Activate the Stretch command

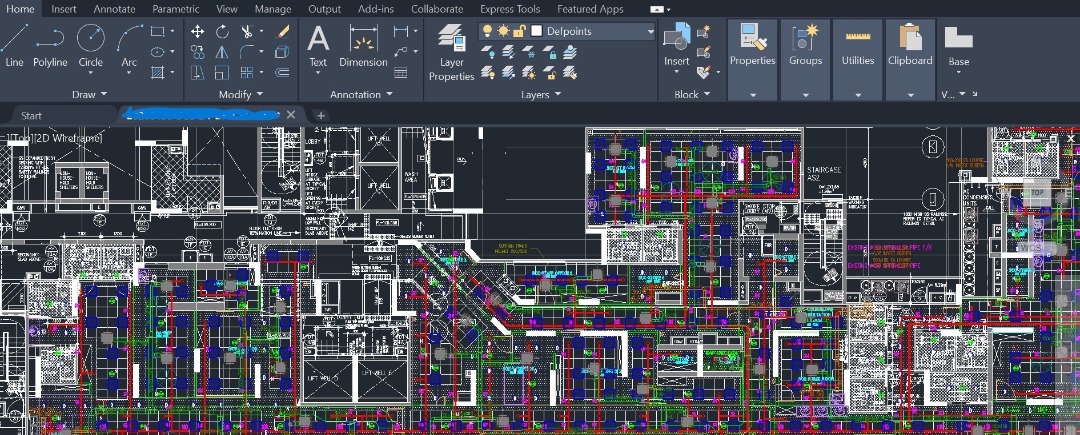coord(198,72)
